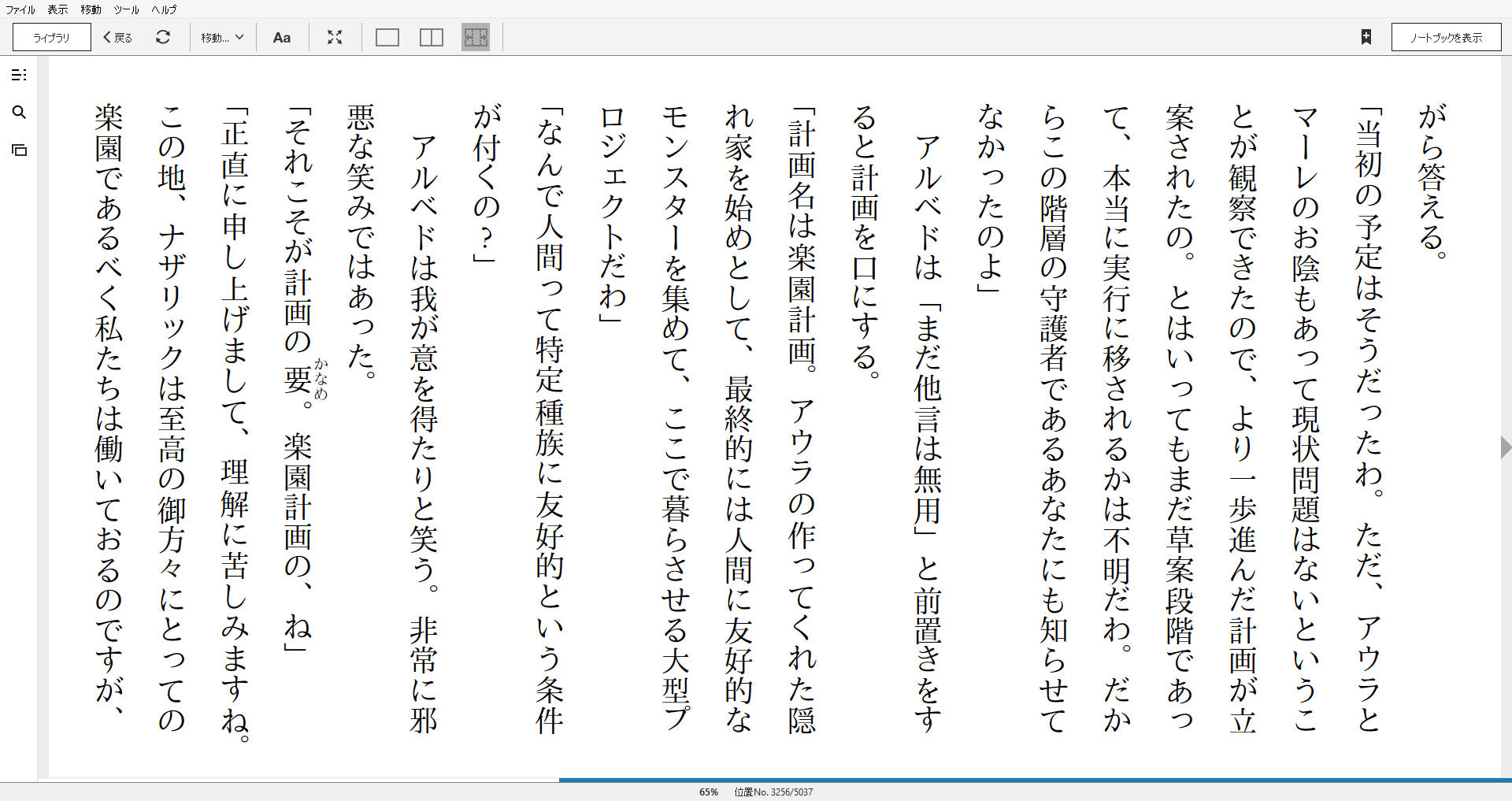The image size is (1512, 801).
Task: Go to next page arrow
Action: 1505,447
